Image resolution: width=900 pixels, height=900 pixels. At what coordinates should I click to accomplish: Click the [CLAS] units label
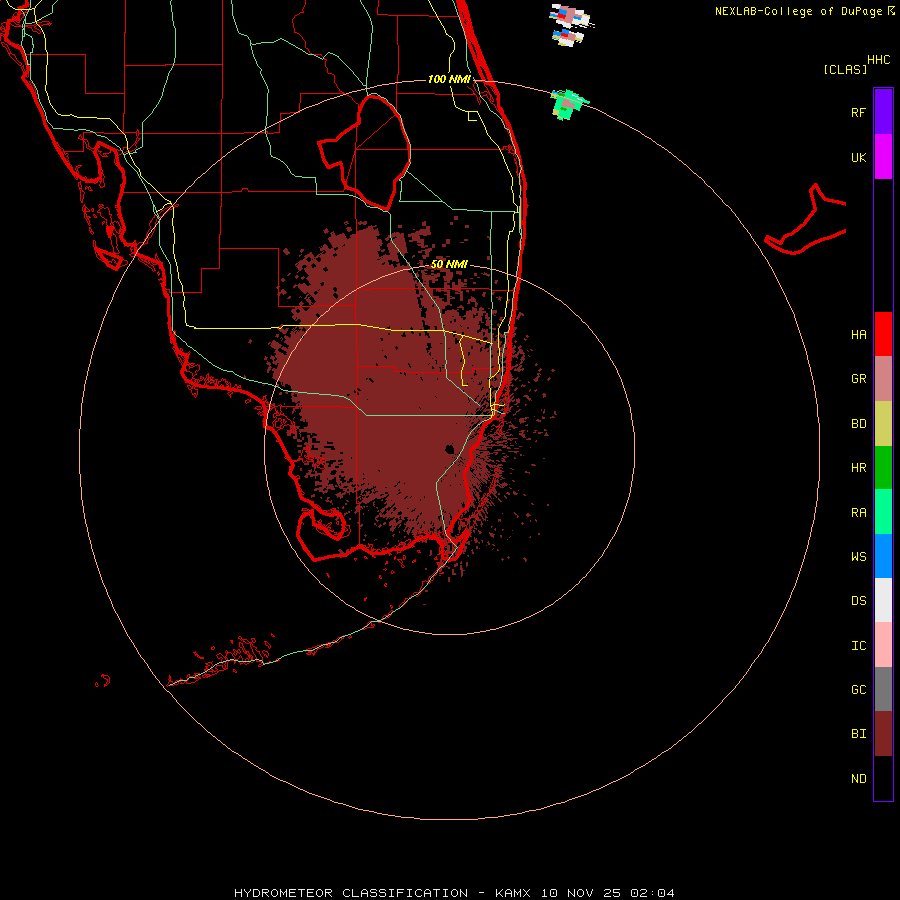(x=845, y=70)
